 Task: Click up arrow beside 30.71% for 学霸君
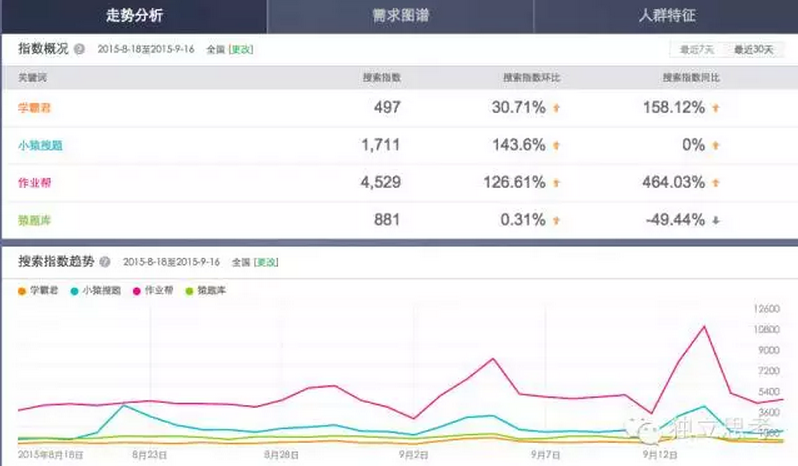(x=556, y=107)
